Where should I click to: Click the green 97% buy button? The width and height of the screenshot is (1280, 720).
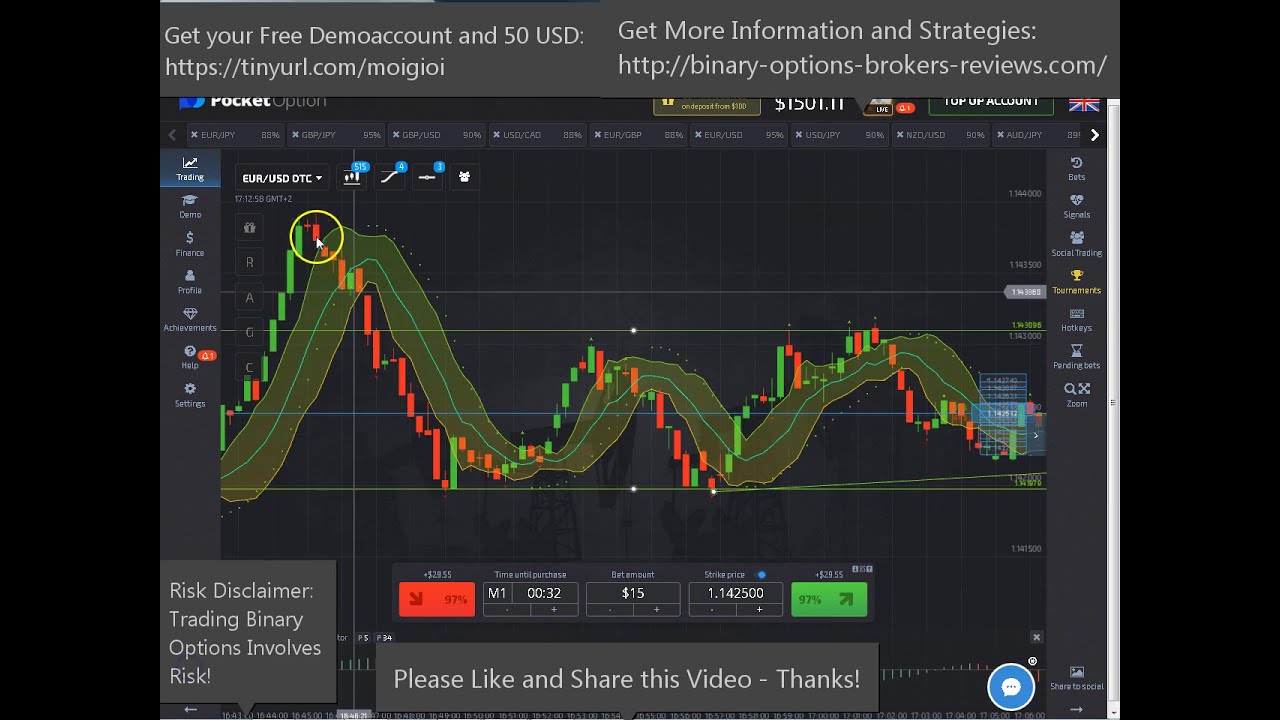tap(829, 599)
